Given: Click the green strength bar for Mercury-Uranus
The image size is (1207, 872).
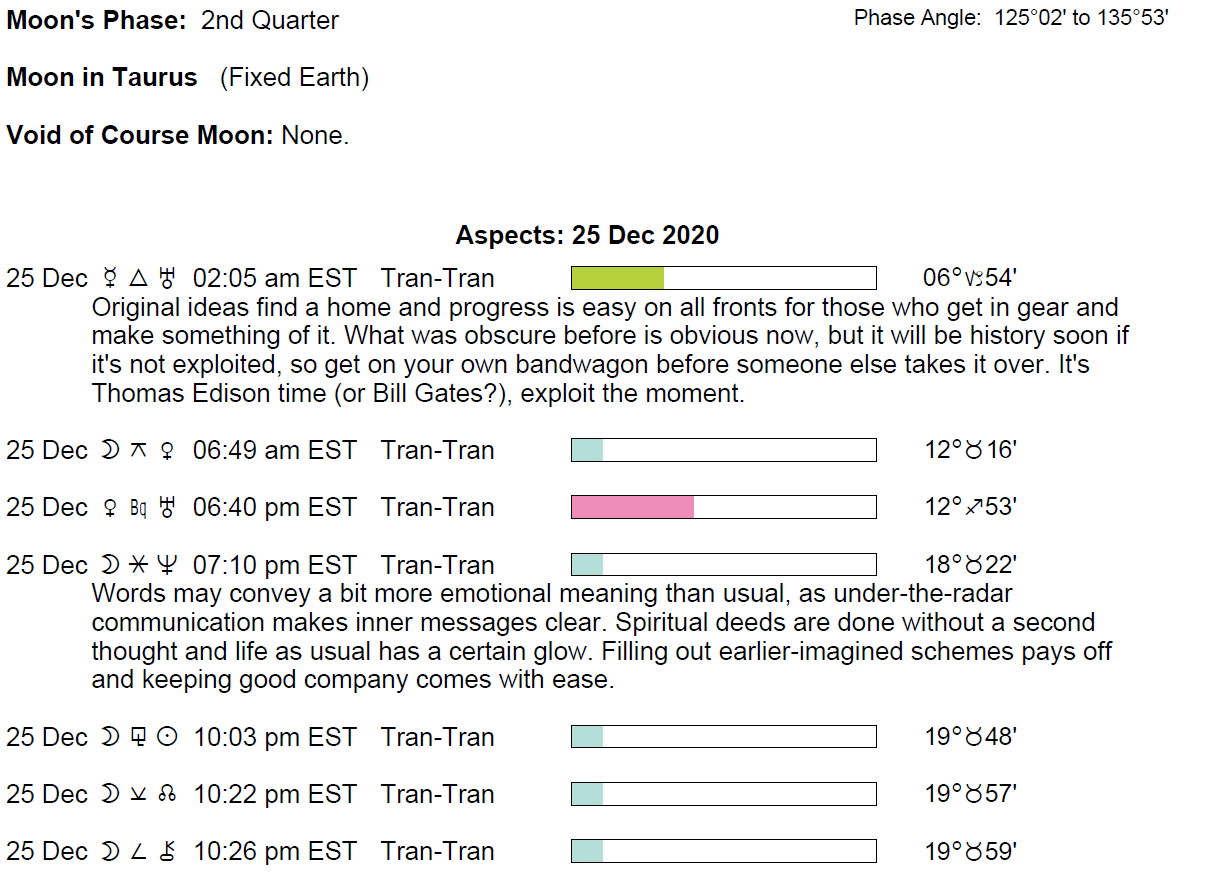Looking at the screenshot, I should pos(617,278).
